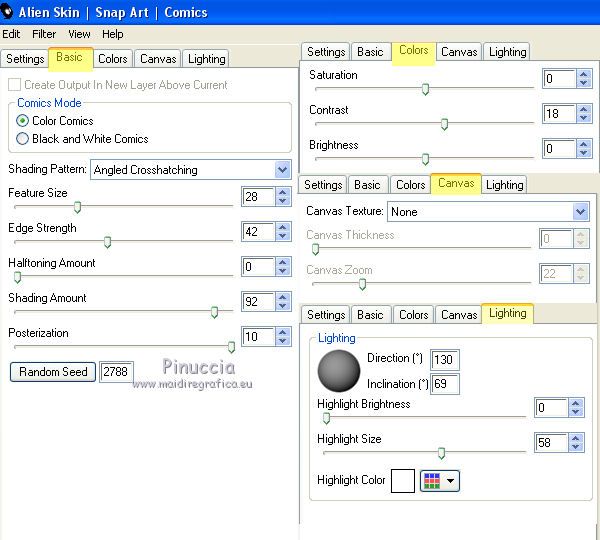
Task: Click the Posterization slider thumb
Action: 231,347
